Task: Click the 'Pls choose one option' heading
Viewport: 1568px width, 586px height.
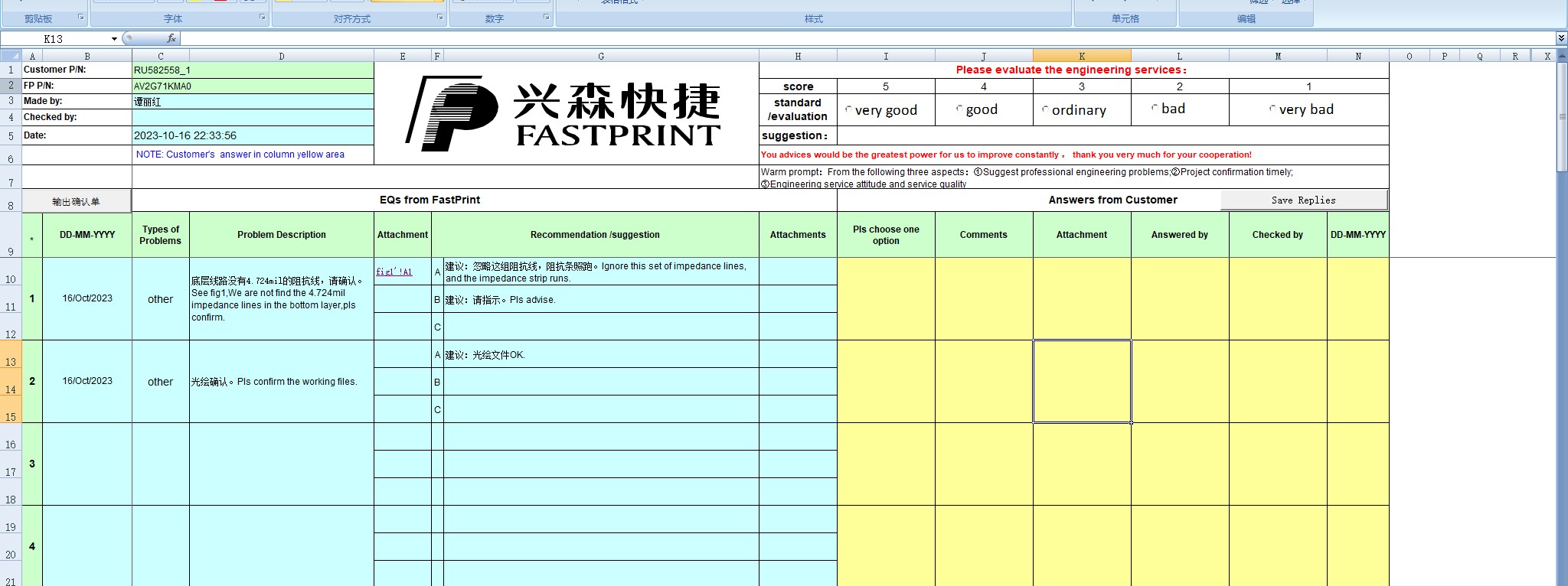Action: (x=886, y=235)
